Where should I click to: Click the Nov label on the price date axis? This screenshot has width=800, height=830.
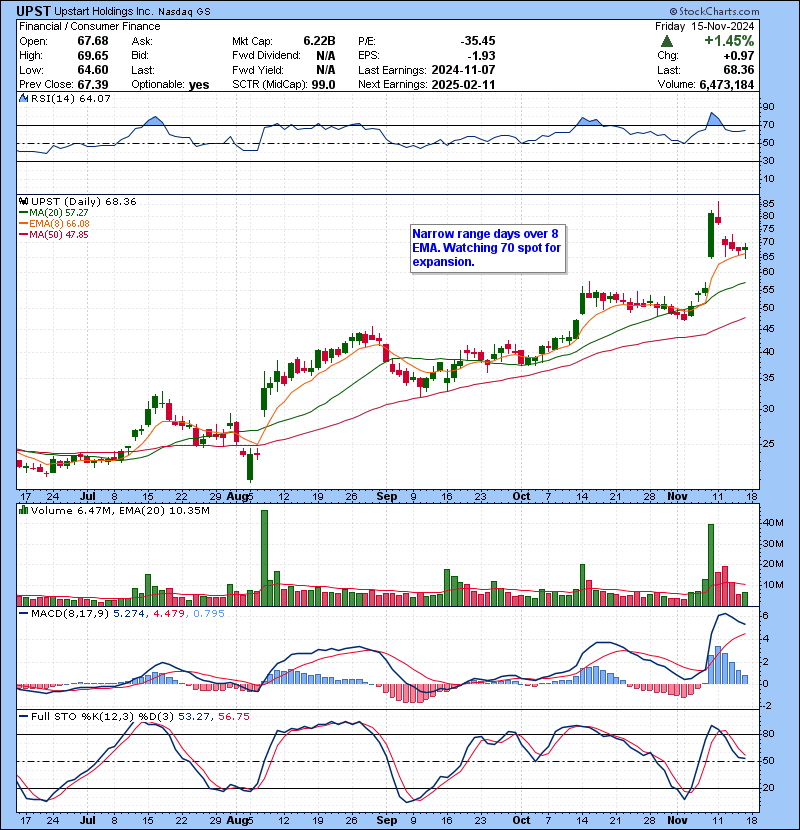(x=677, y=497)
